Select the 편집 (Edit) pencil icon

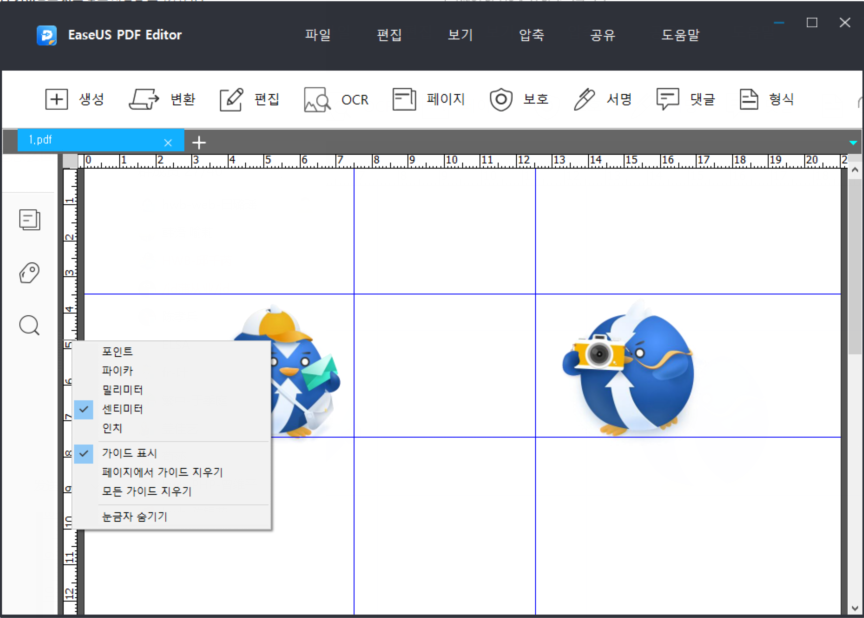point(231,99)
